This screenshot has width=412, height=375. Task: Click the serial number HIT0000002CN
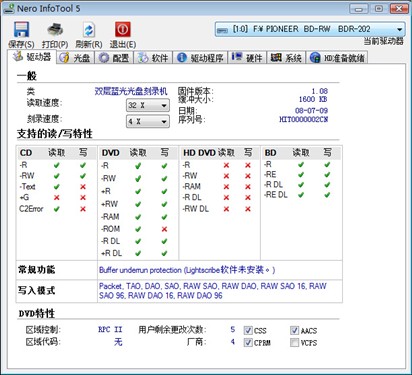[x=304, y=119]
